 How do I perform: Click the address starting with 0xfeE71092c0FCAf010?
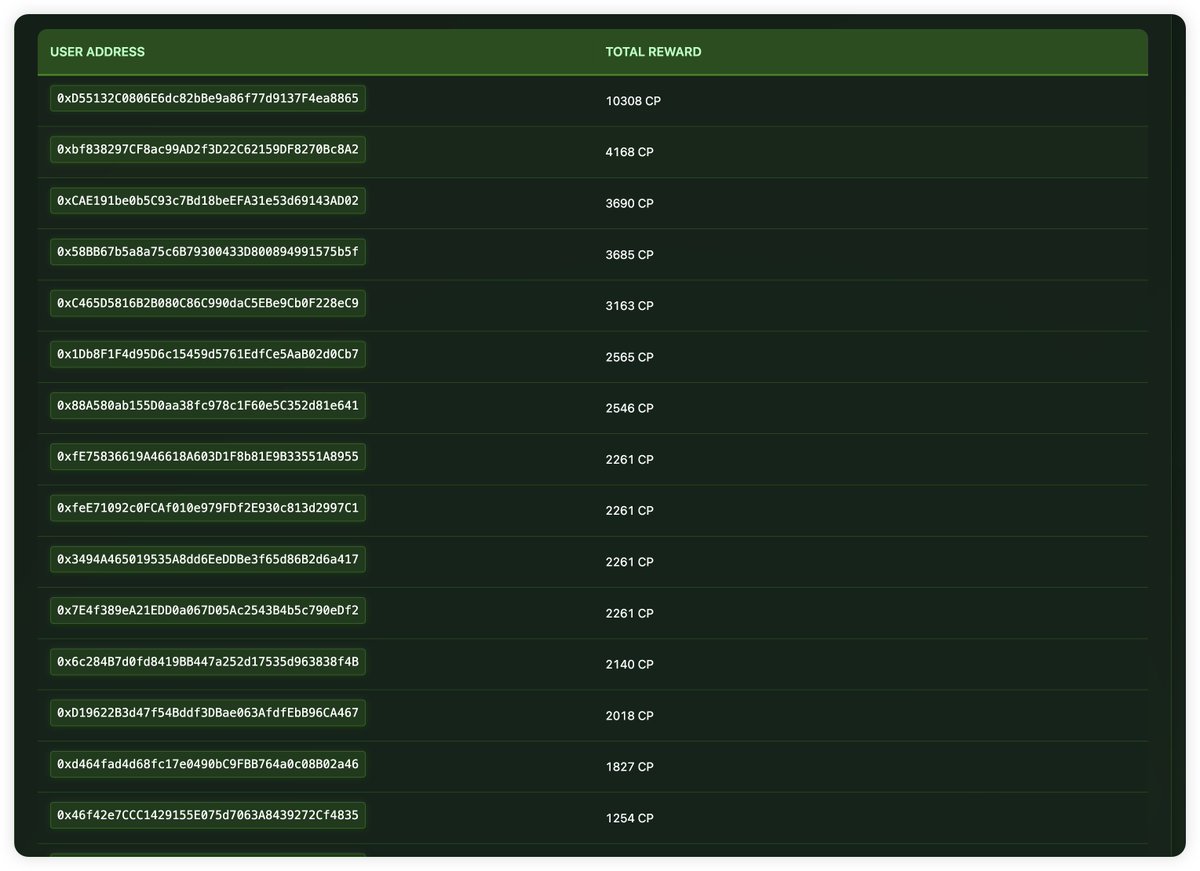click(205, 507)
